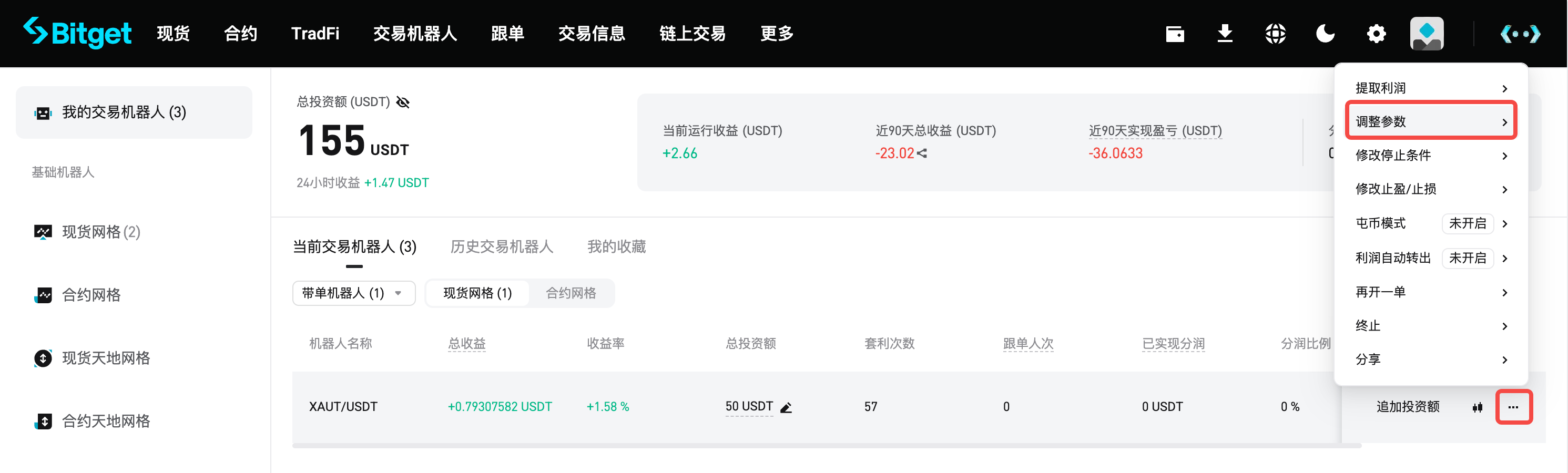
Task: Expand the 修改止盈/止损 chevron
Action: click(1506, 189)
